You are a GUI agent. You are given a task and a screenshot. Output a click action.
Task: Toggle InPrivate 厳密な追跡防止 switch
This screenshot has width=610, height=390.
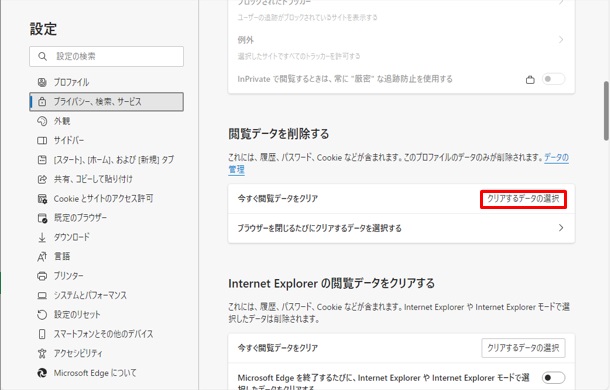553,79
